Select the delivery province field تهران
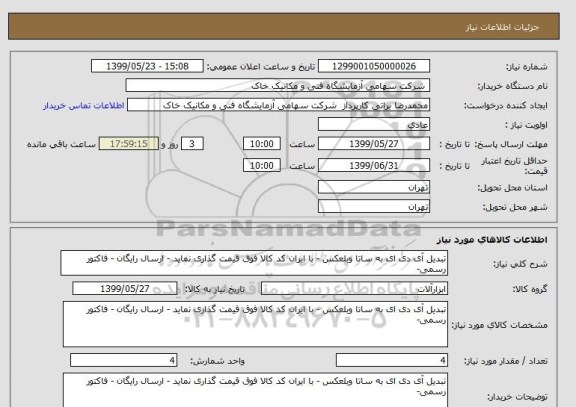 (x=374, y=187)
